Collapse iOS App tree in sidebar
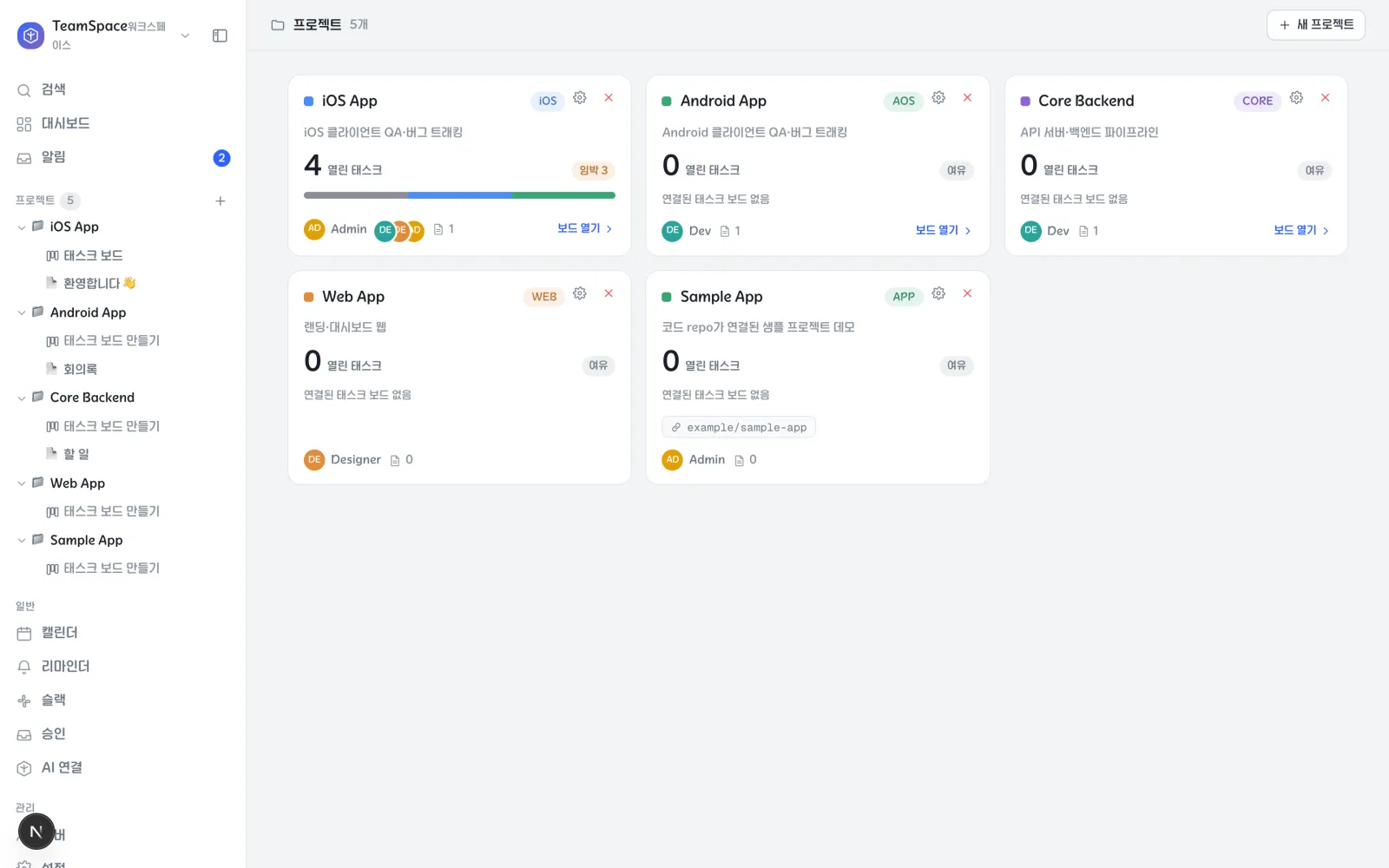This screenshot has width=1389, height=868. pos(22,227)
